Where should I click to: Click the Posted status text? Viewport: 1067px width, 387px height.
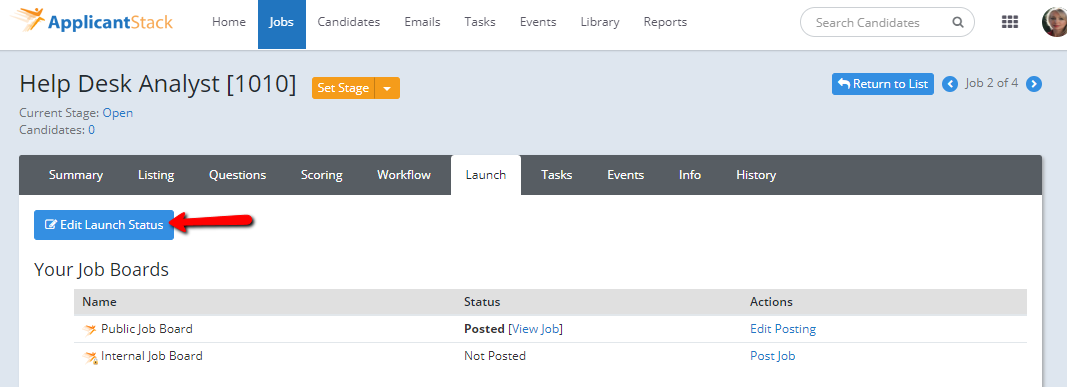pyautogui.click(x=484, y=329)
